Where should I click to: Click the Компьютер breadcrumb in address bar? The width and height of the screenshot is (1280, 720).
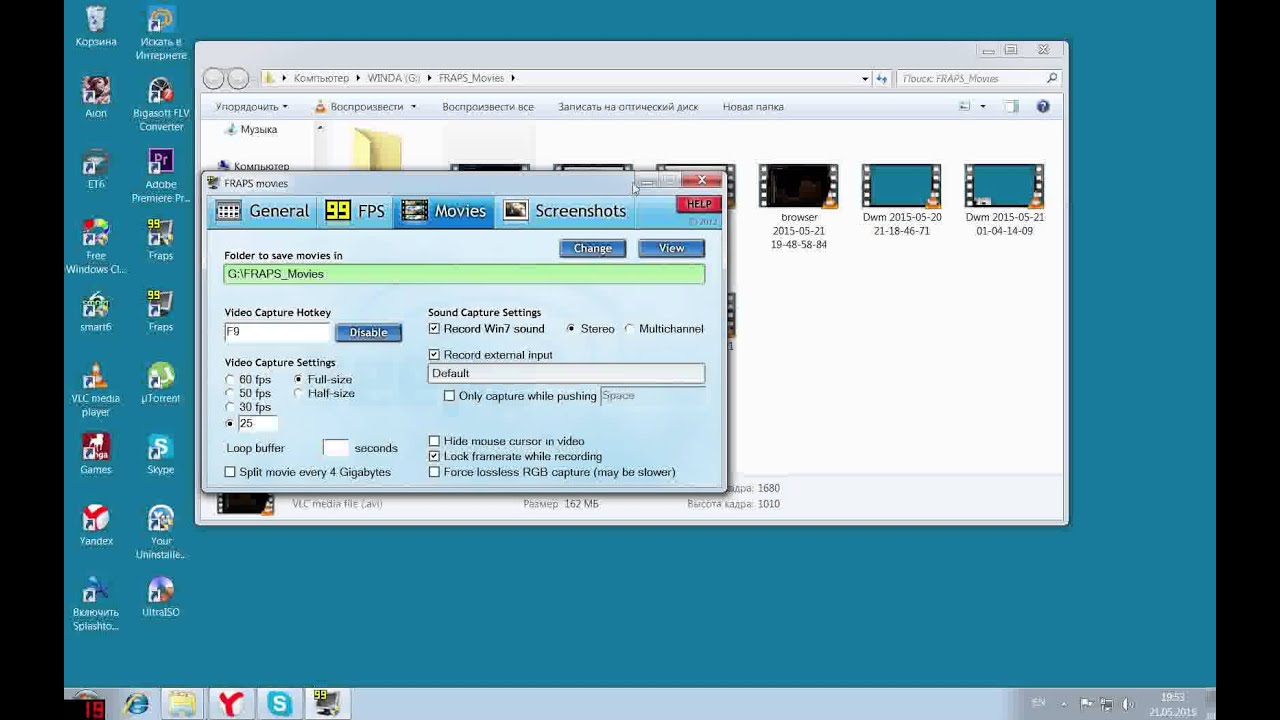(321, 78)
